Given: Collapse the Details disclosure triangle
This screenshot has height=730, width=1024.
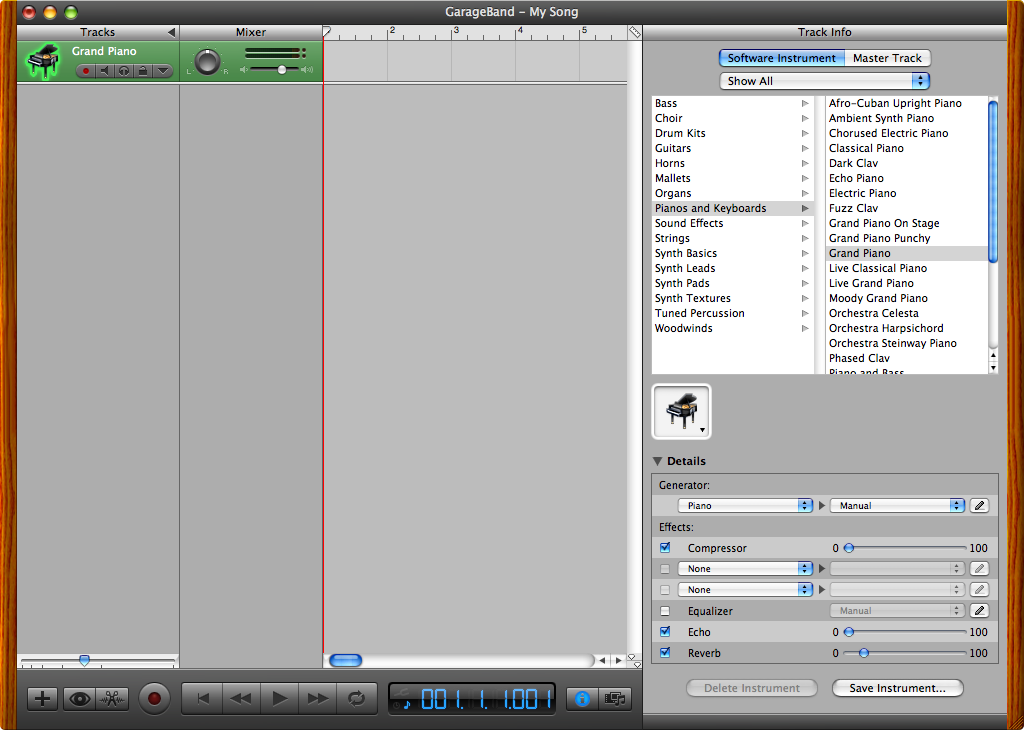Looking at the screenshot, I should [x=657, y=461].
